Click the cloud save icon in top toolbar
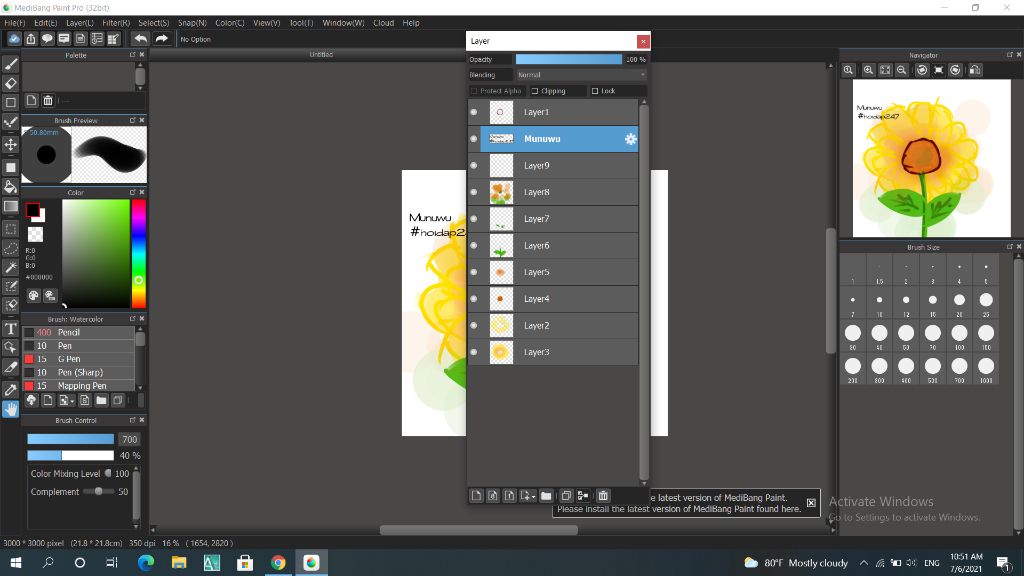The height and width of the screenshot is (576, 1024). [x=14, y=39]
